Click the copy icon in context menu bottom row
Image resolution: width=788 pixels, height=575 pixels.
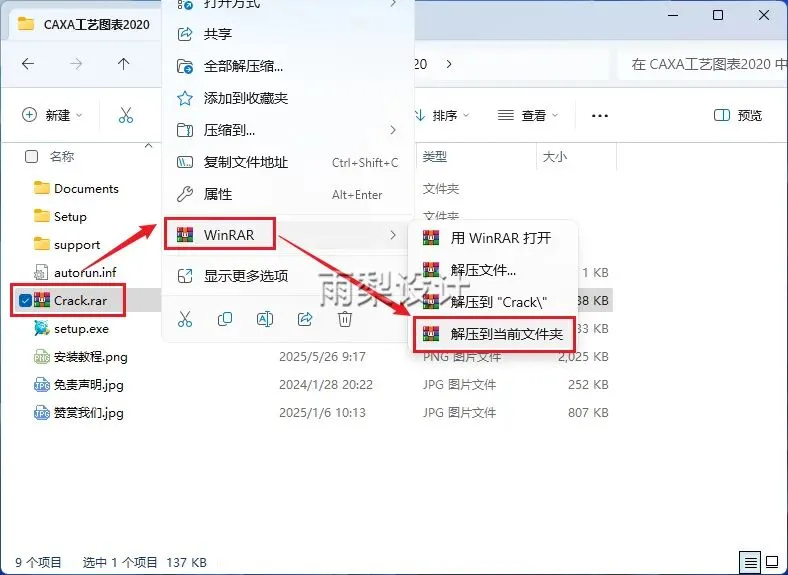click(x=225, y=319)
